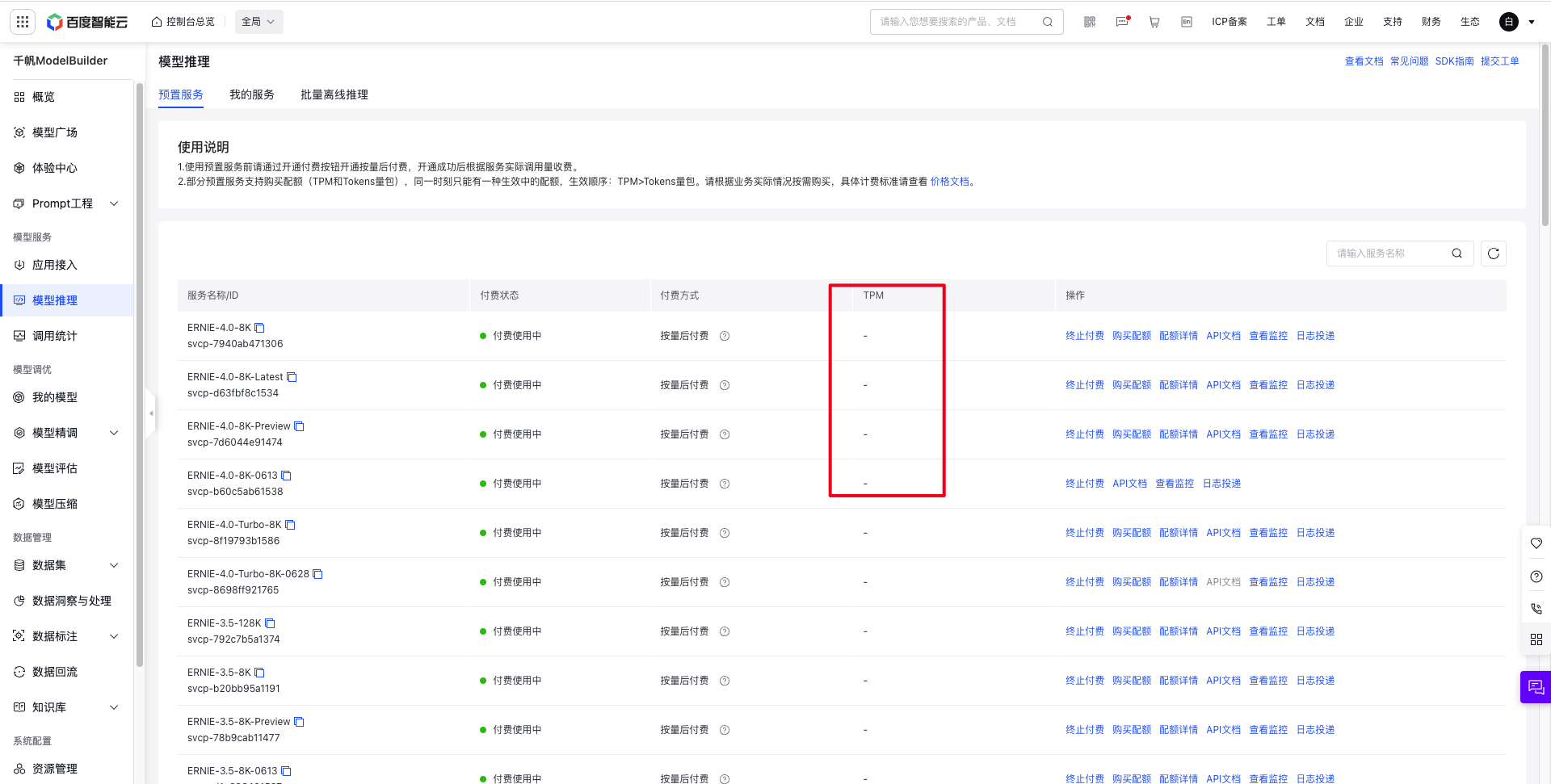1551x784 pixels.
Task: Open ICP备案 in top bar
Action: pos(1229,22)
